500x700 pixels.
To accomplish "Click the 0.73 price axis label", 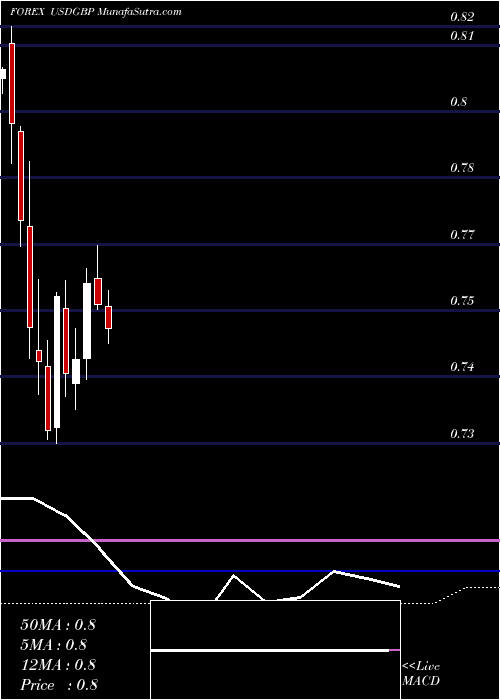I will point(462,433).
